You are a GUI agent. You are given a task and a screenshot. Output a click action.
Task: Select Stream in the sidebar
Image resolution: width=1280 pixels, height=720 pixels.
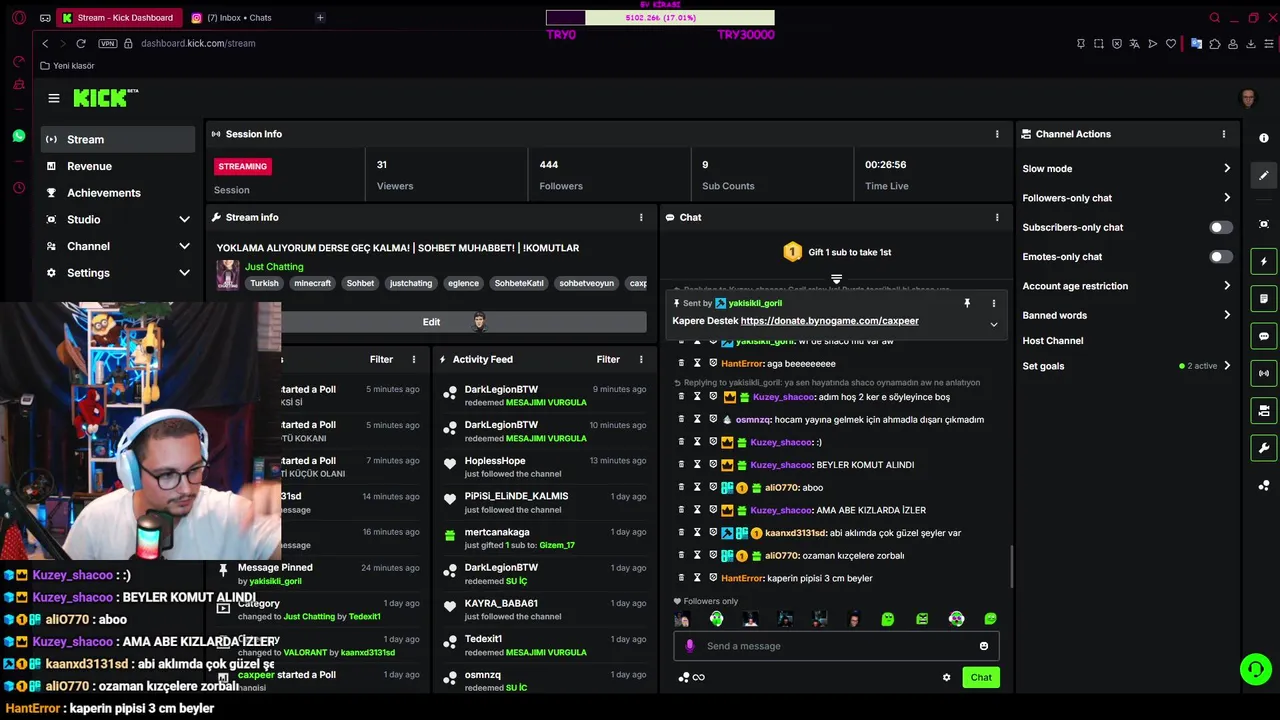click(118, 139)
